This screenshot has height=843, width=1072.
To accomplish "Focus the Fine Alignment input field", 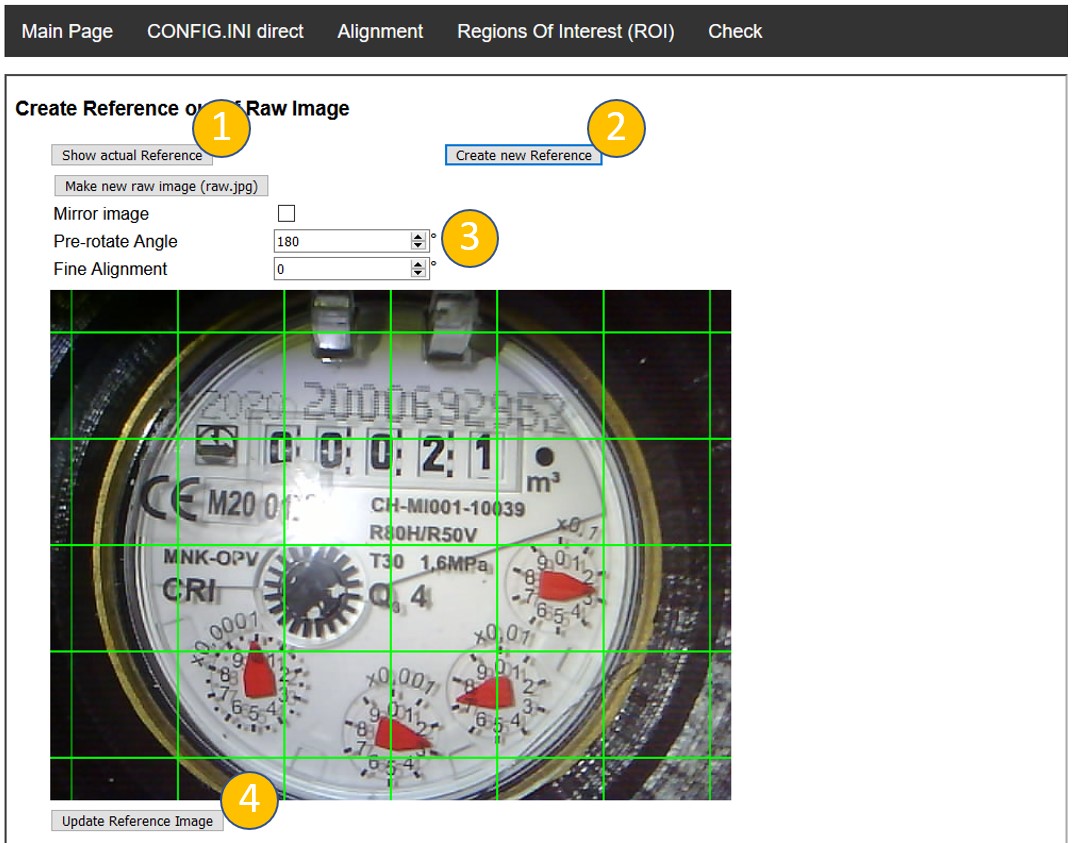I will pyautogui.click(x=341, y=269).
